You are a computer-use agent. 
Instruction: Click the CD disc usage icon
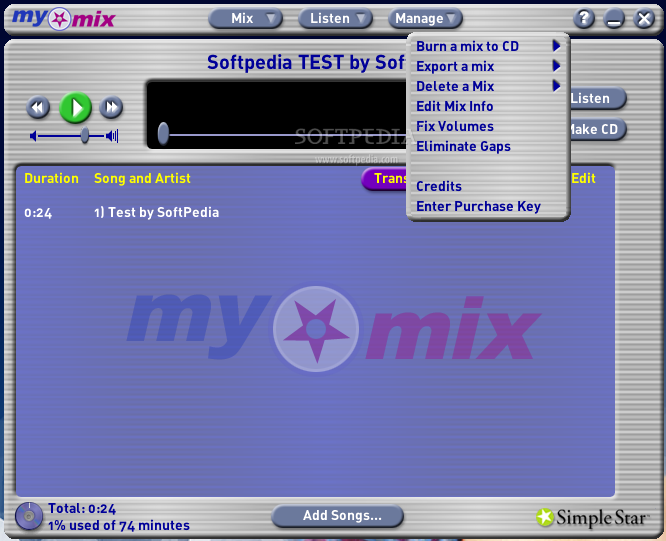29,516
